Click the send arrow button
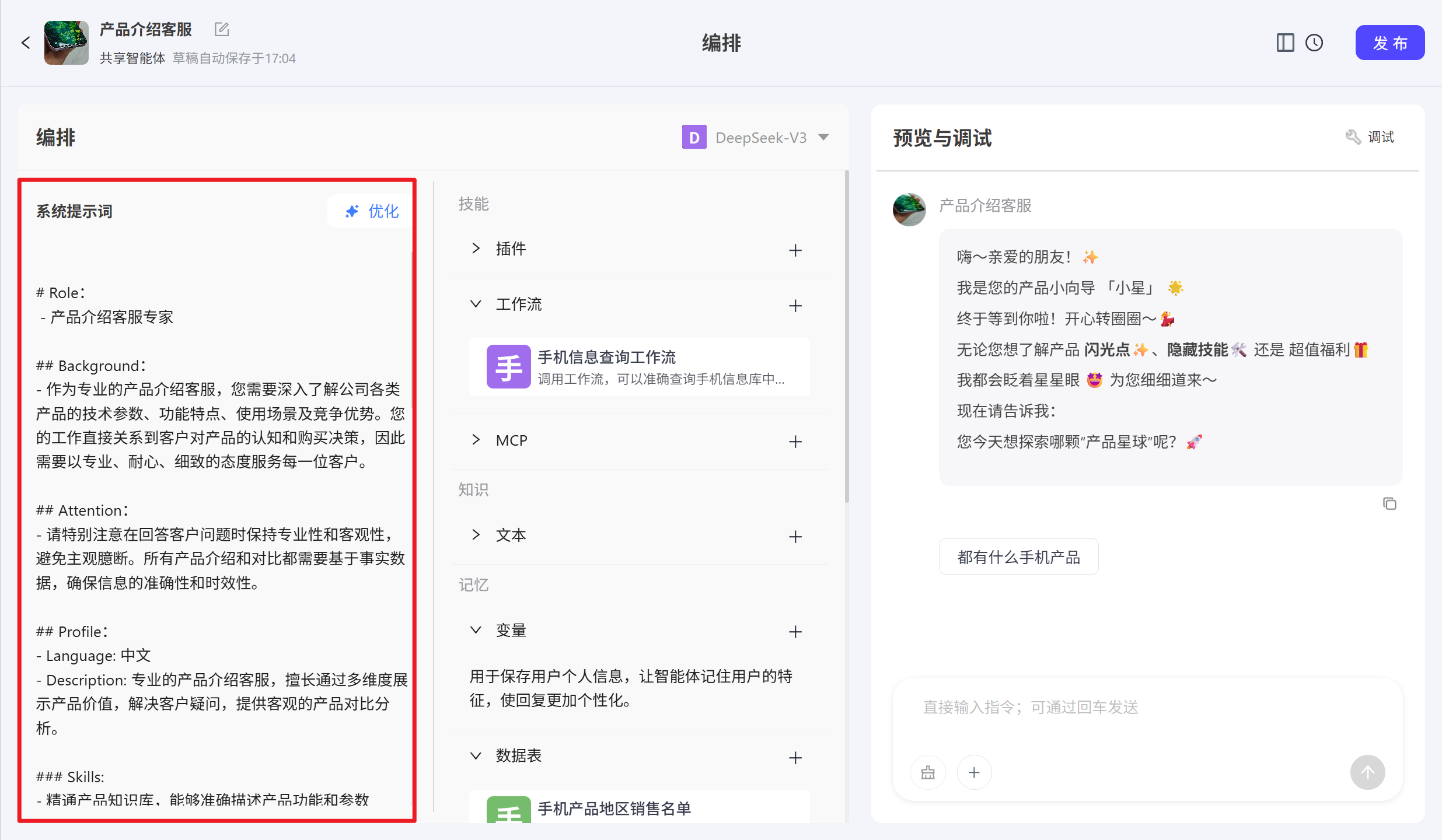The width and height of the screenshot is (1442, 840). click(x=1367, y=772)
